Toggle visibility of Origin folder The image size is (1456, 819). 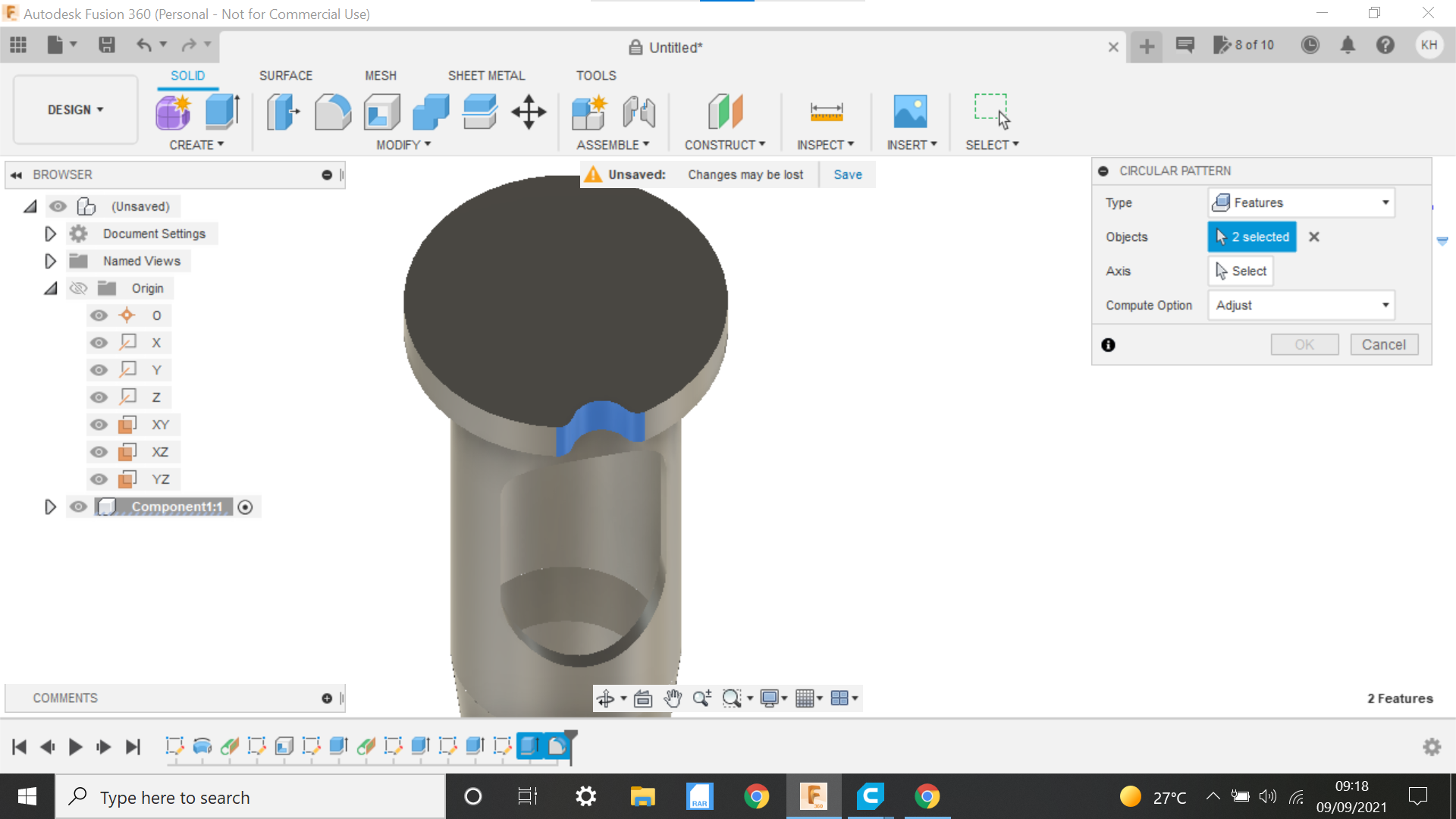tap(78, 288)
